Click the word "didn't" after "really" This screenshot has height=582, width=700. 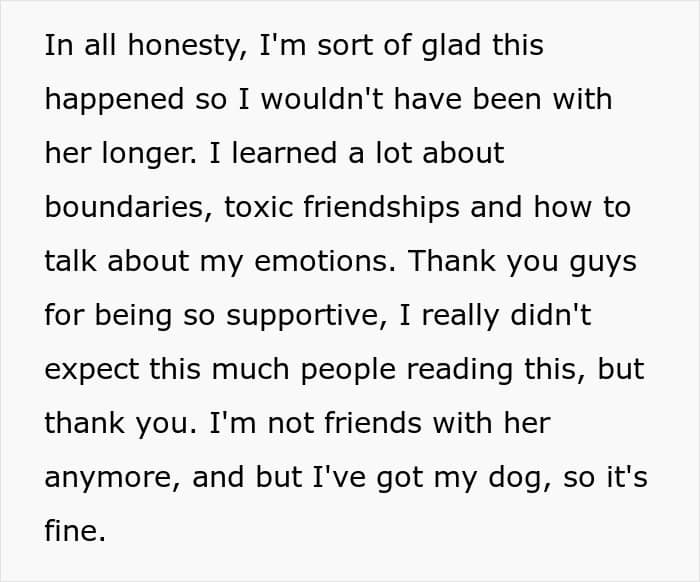(550, 316)
